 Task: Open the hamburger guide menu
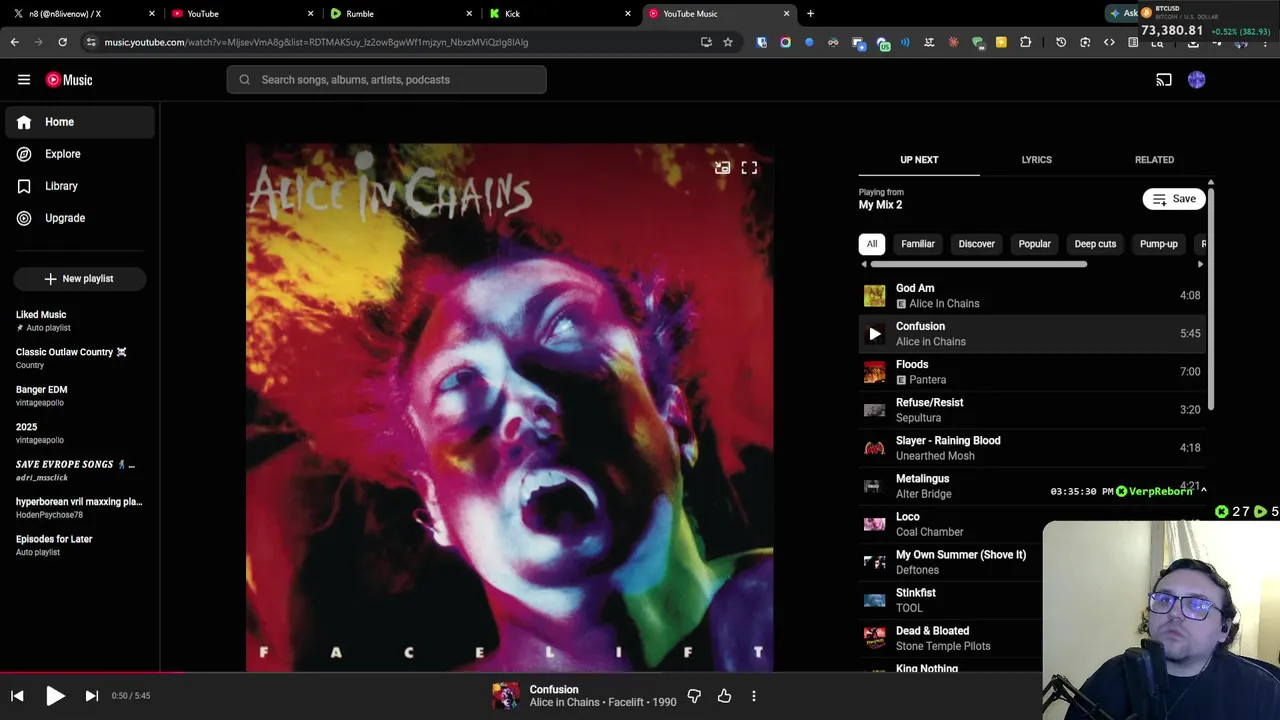(24, 80)
